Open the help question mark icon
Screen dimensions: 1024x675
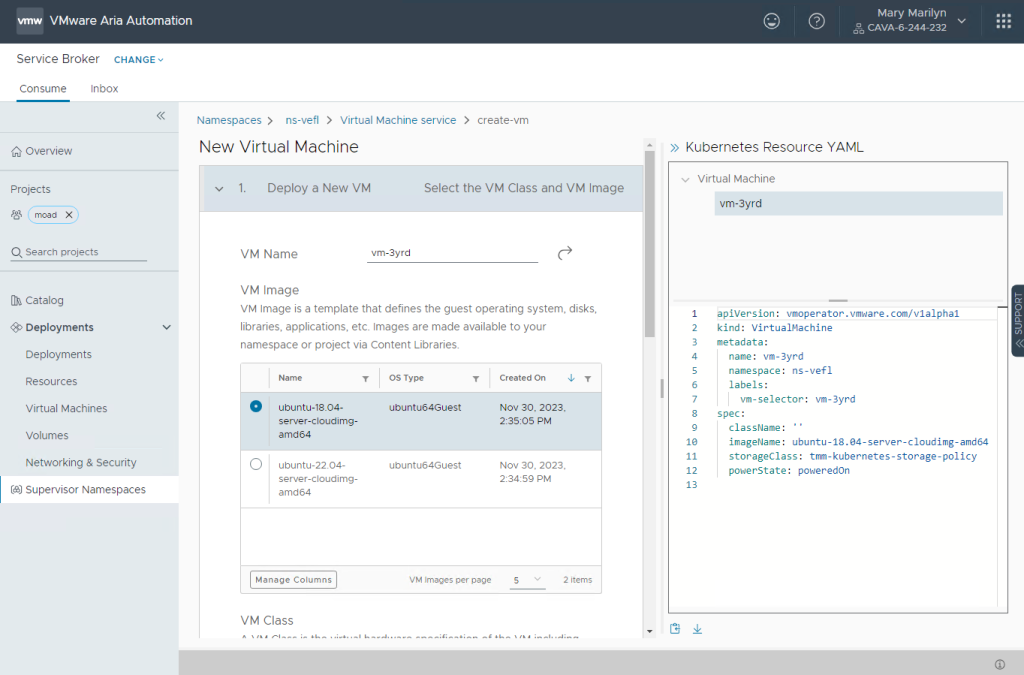click(x=817, y=21)
